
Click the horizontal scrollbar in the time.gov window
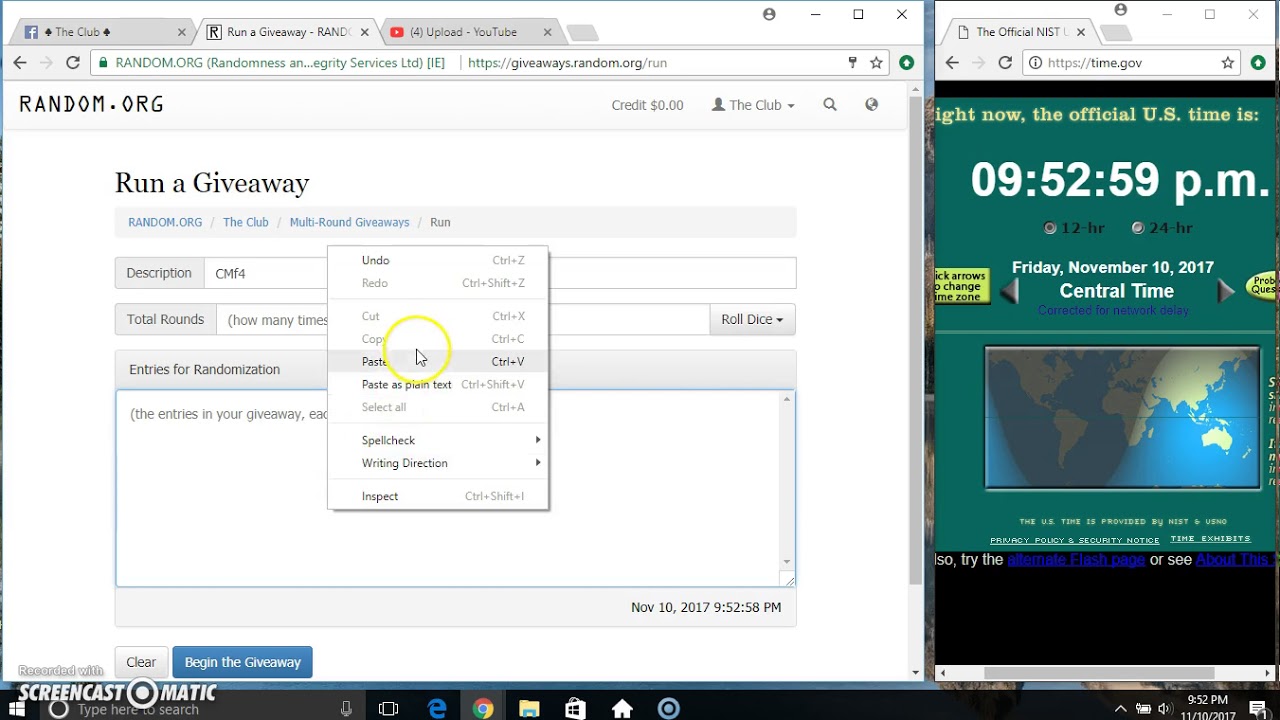tap(1100, 673)
